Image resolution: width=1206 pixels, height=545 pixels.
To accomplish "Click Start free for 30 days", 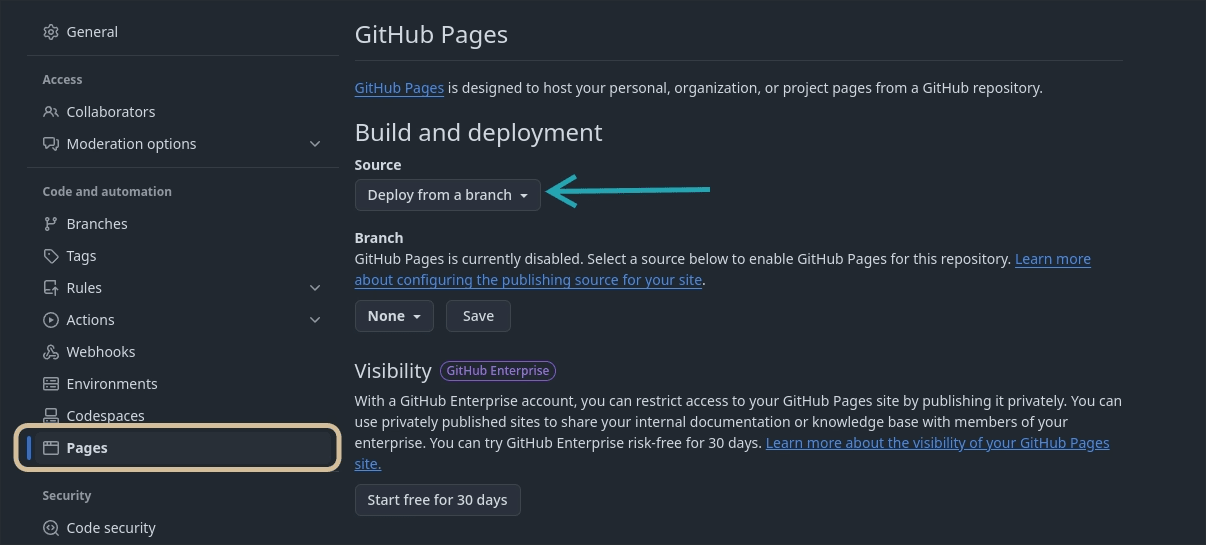I will 437,500.
